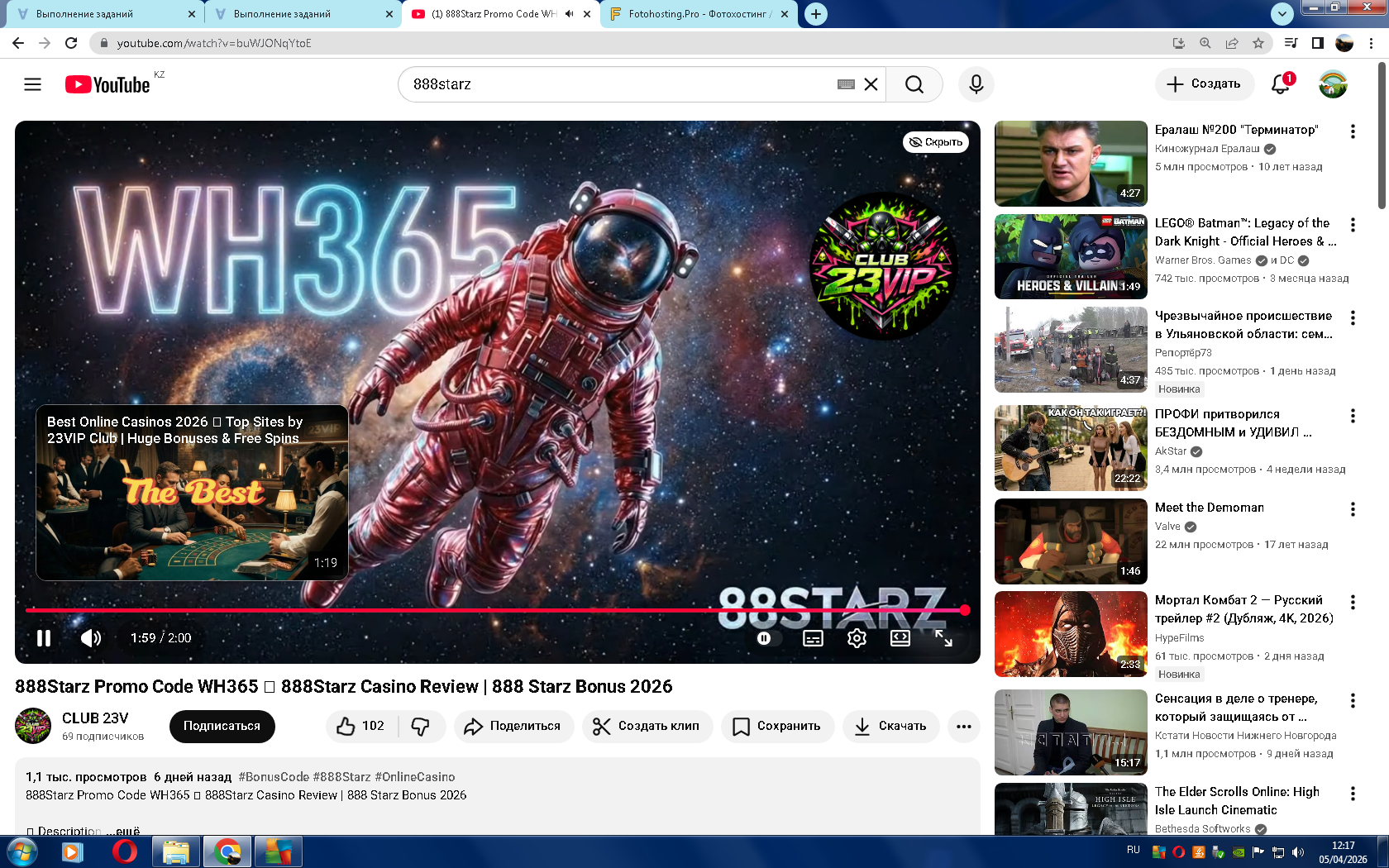Mute the video volume

[91, 638]
